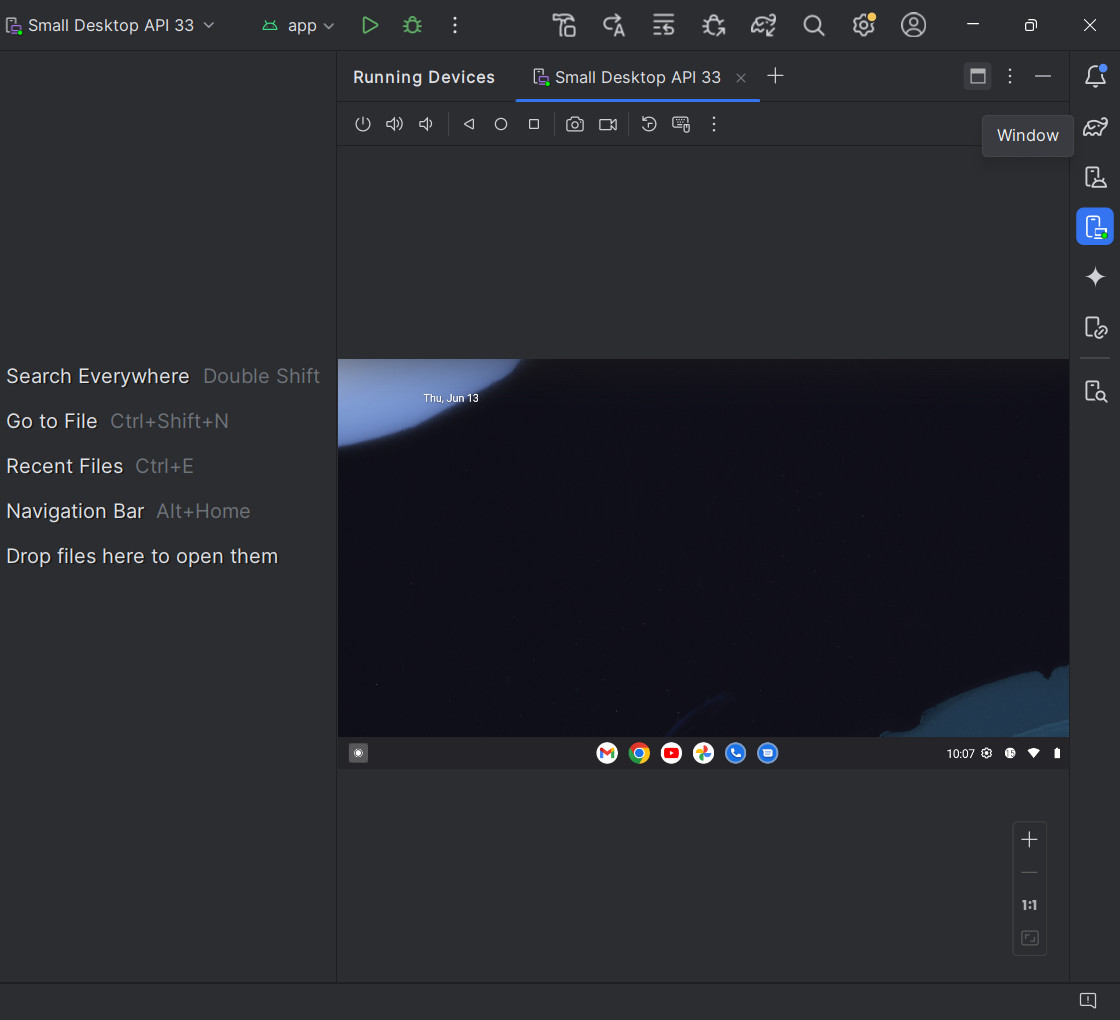
Task: Open Gemini sparkle assistant icon
Action: [1095, 276]
